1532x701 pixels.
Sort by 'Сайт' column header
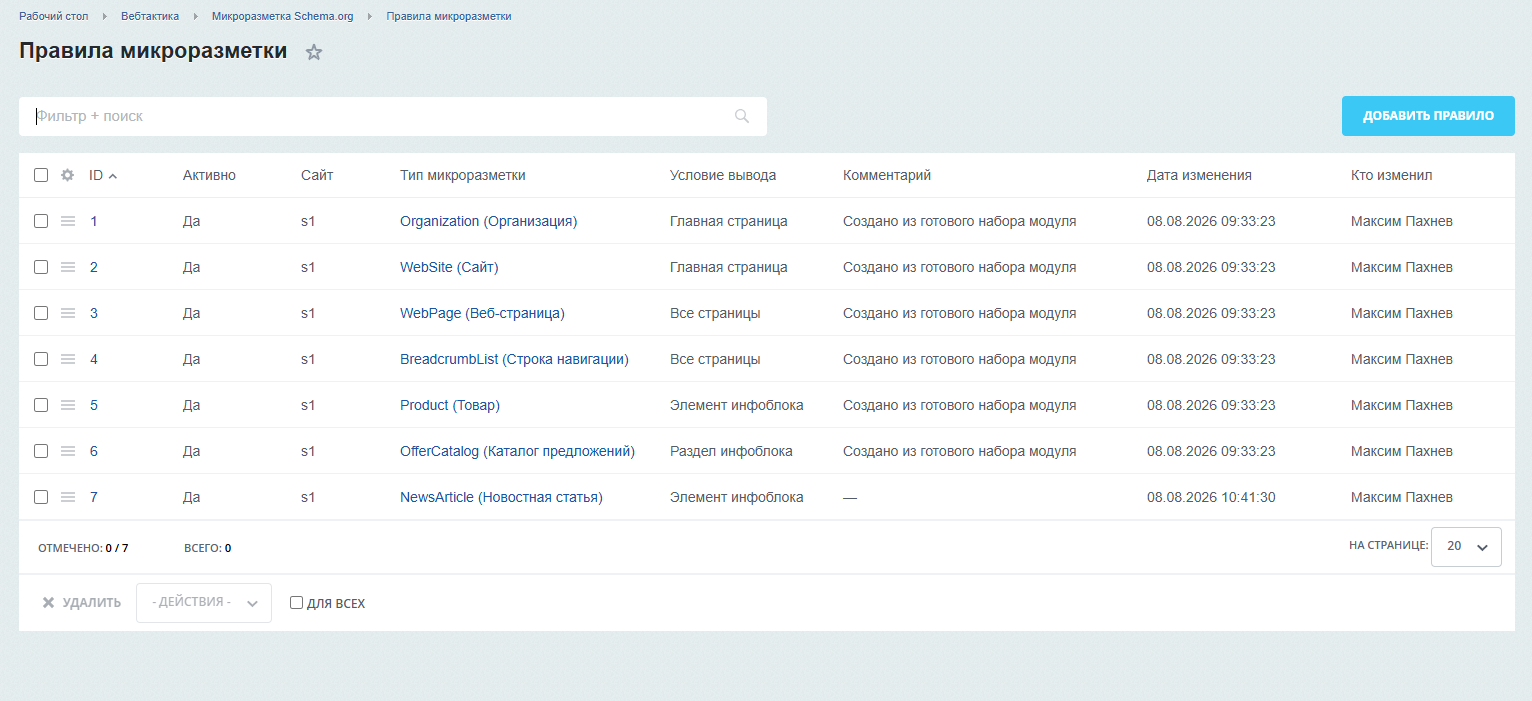coord(317,175)
